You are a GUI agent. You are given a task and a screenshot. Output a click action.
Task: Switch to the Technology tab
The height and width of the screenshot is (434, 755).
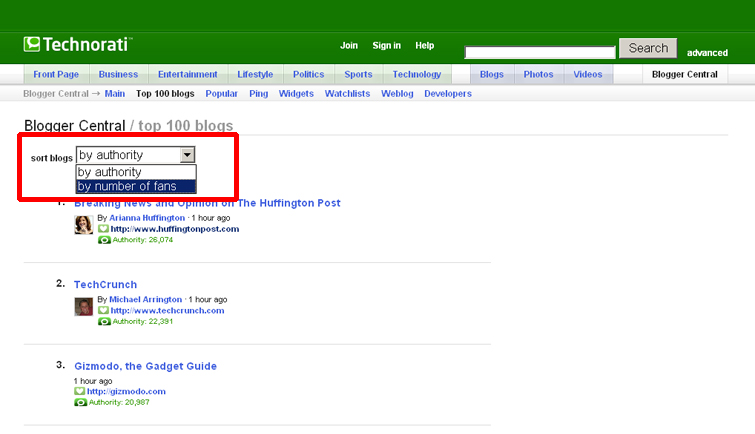pyautogui.click(x=417, y=74)
